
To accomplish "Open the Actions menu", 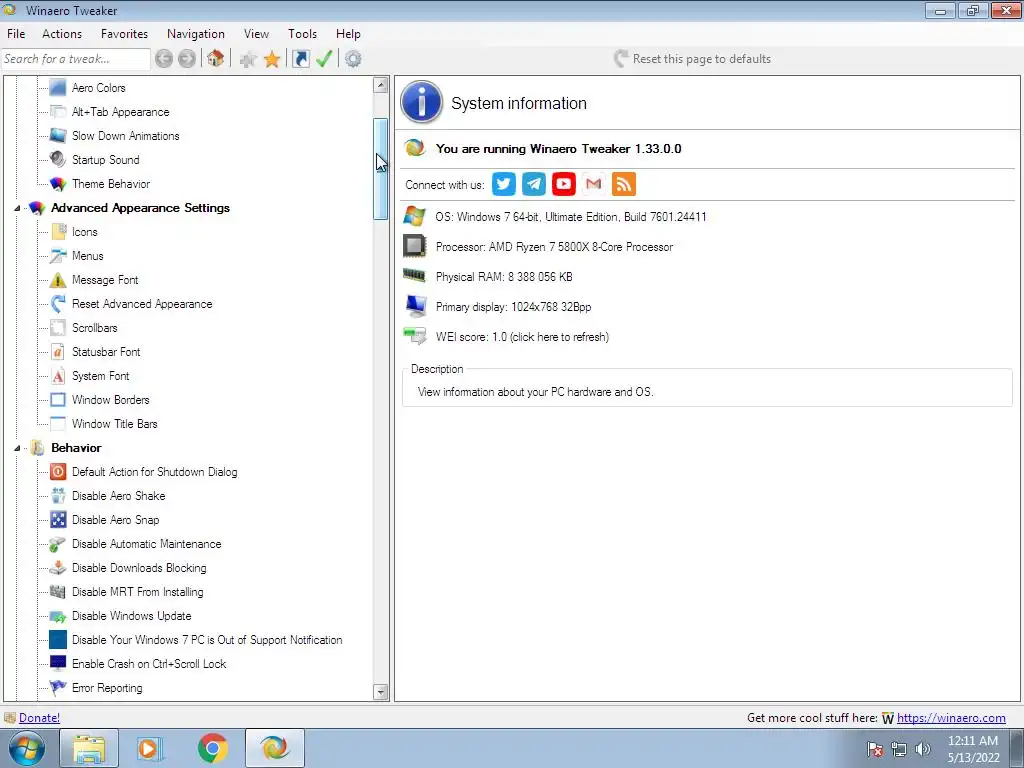I will pos(62,34).
